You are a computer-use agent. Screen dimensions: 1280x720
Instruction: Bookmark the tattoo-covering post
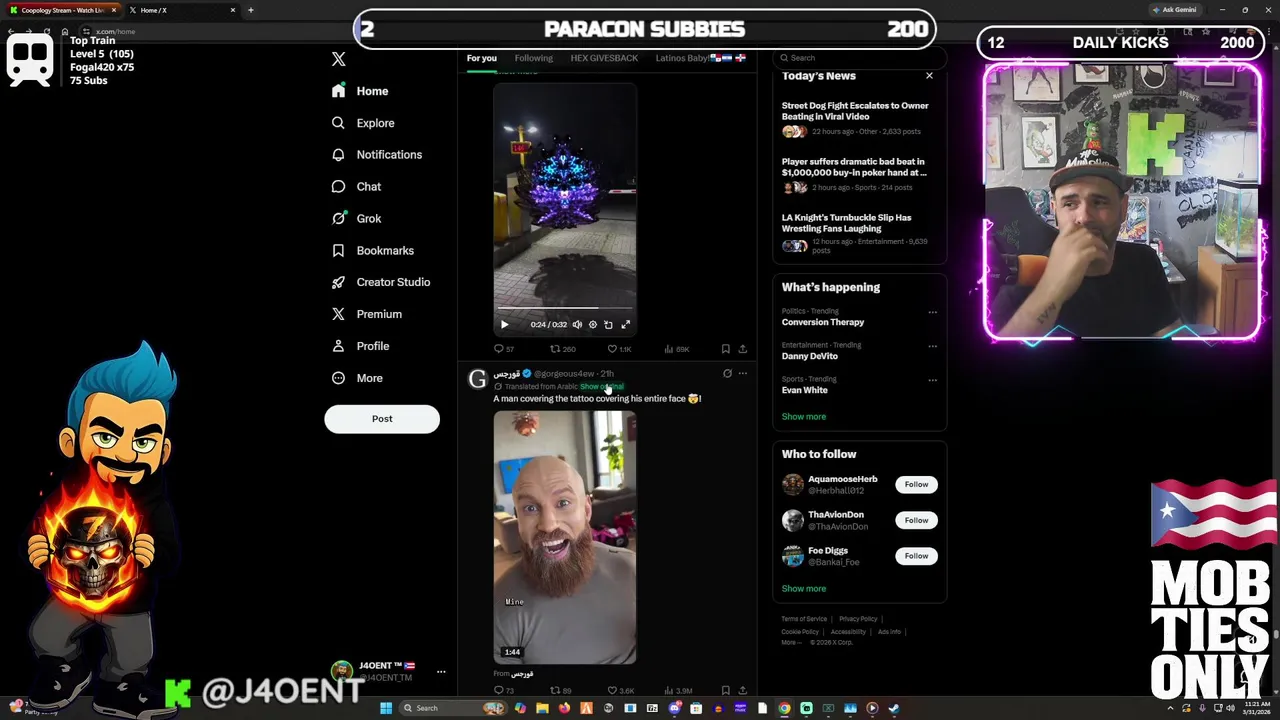click(726, 690)
